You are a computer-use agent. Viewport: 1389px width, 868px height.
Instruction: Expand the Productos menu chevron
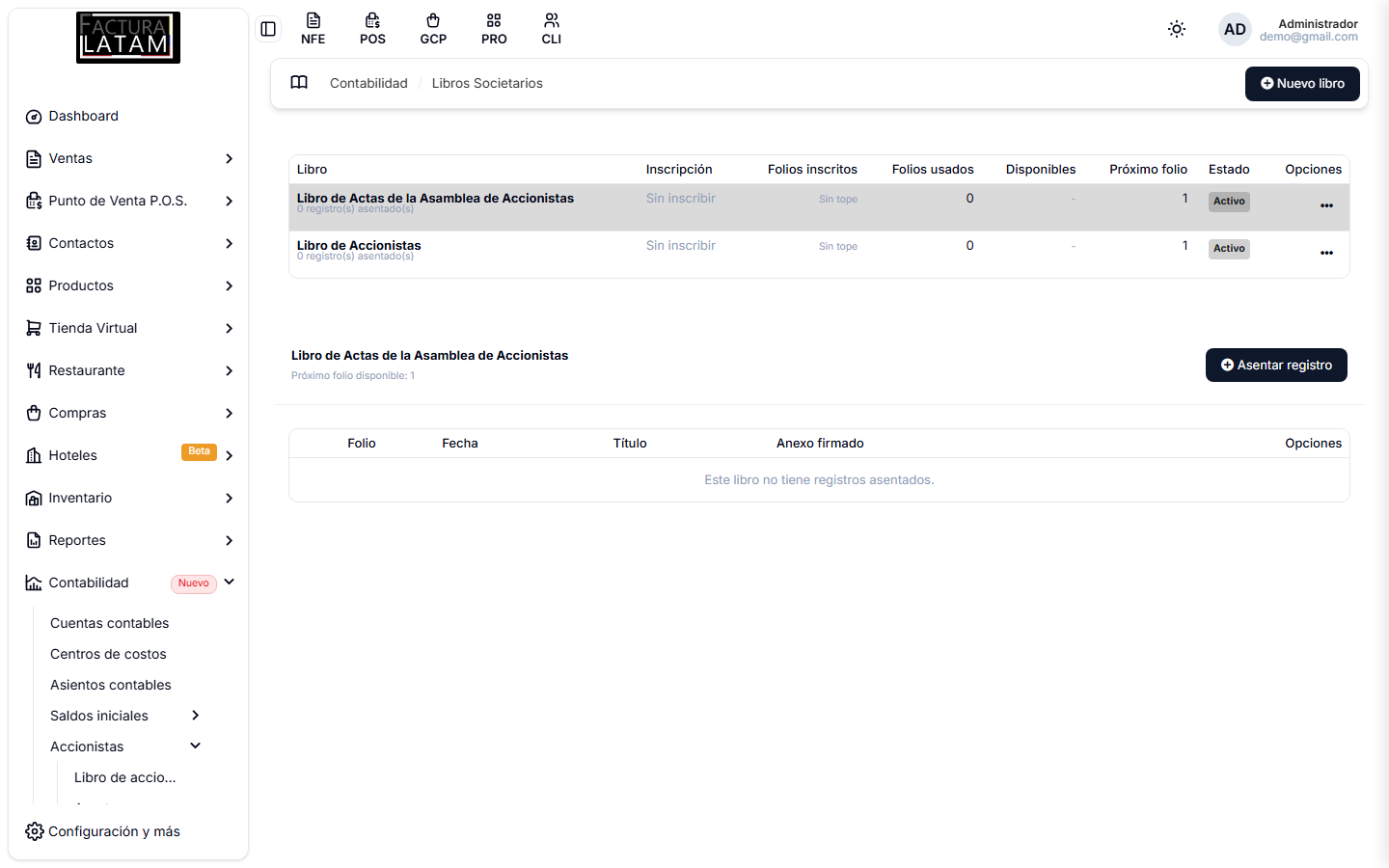[229, 285]
